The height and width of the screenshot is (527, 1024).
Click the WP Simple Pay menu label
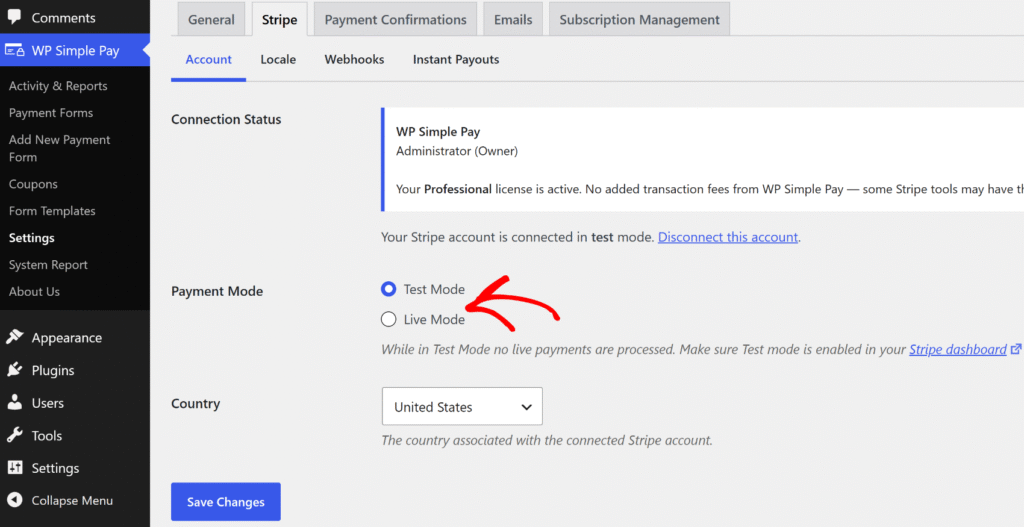point(76,50)
